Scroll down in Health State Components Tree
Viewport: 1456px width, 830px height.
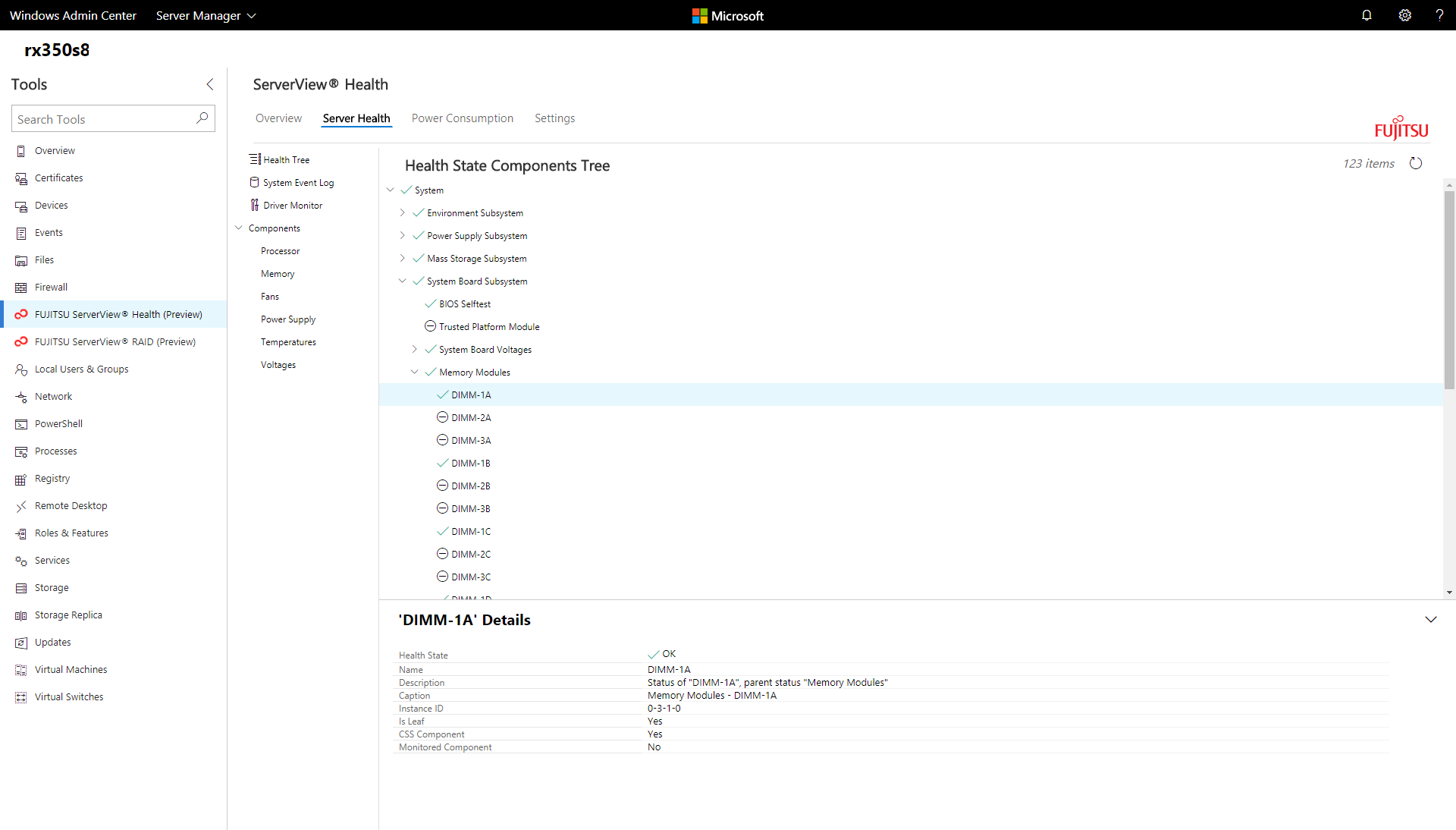coord(1449,592)
